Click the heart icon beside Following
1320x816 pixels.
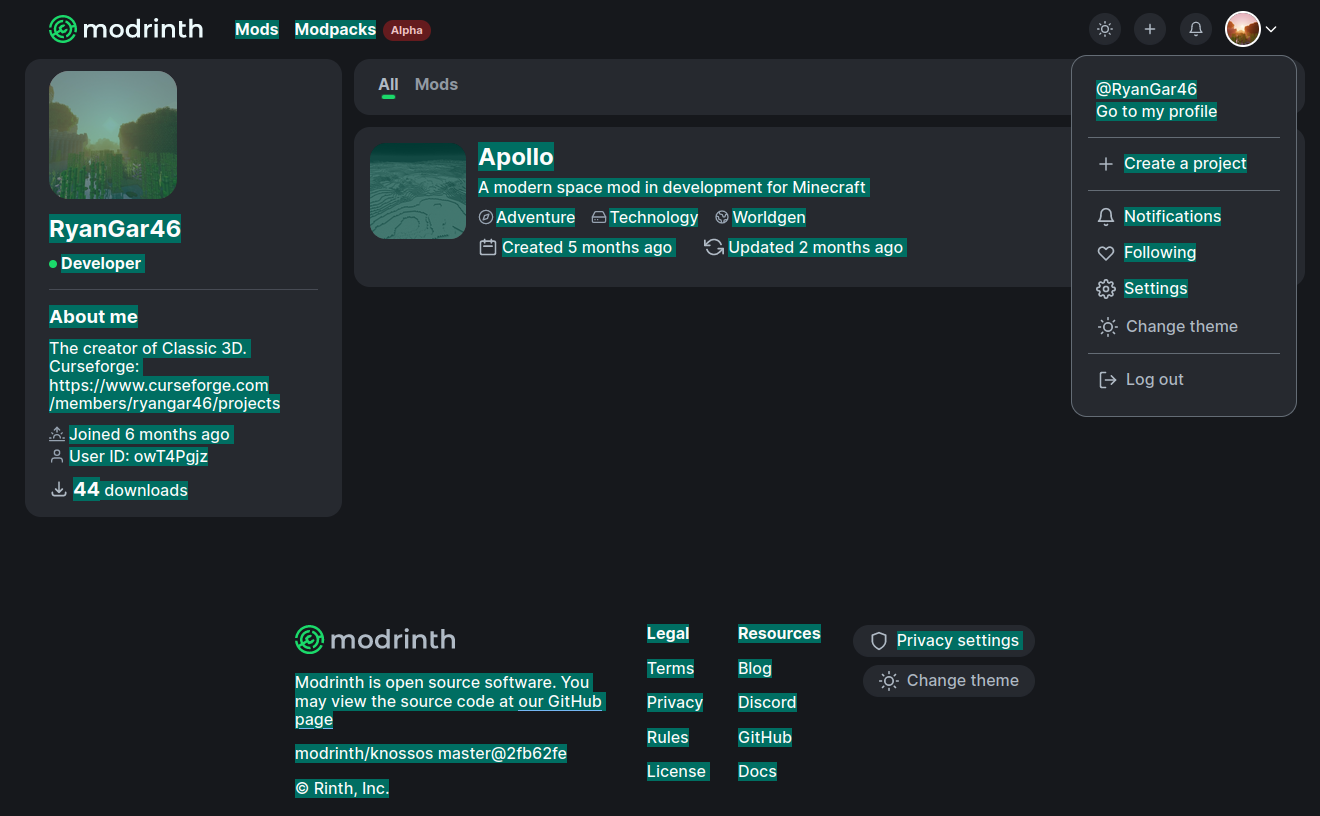click(x=1106, y=252)
